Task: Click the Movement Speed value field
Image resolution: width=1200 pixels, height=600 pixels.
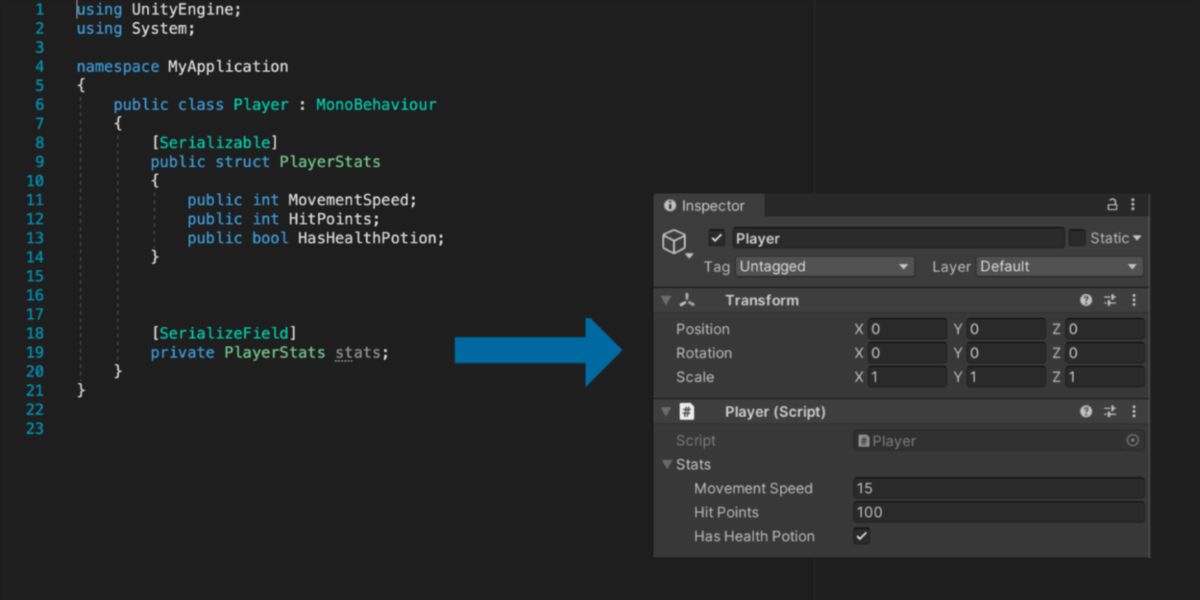Action: pyautogui.click(x=999, y=488)
